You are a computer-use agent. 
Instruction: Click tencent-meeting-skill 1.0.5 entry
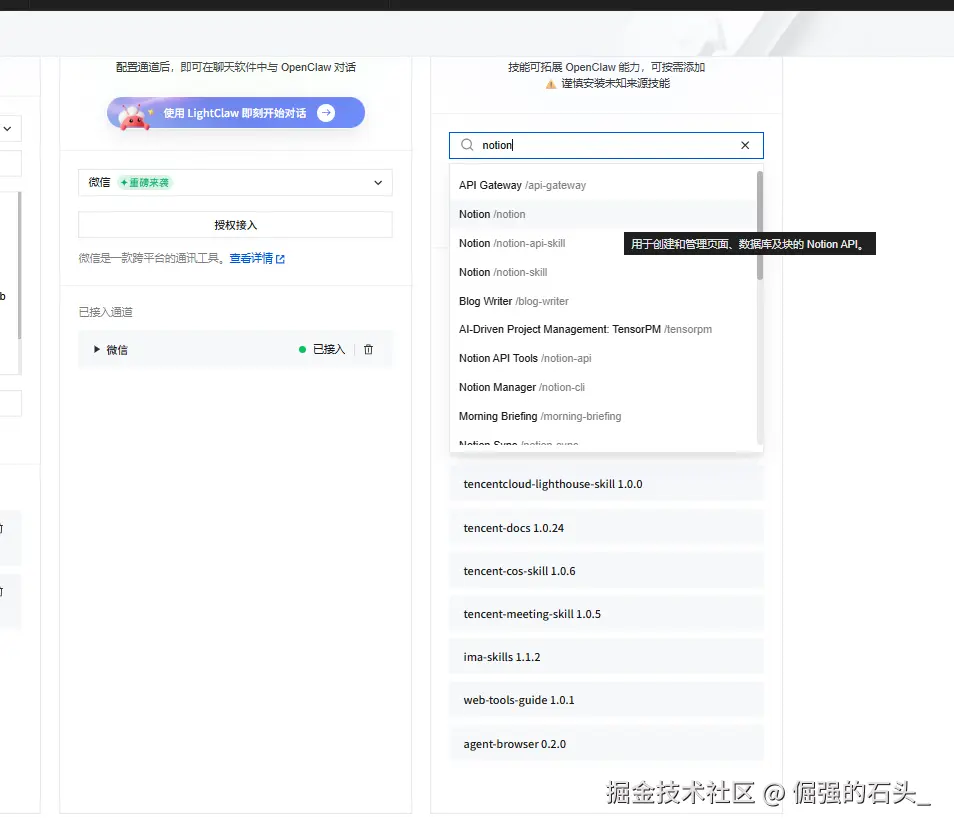(x=606, y=614)
